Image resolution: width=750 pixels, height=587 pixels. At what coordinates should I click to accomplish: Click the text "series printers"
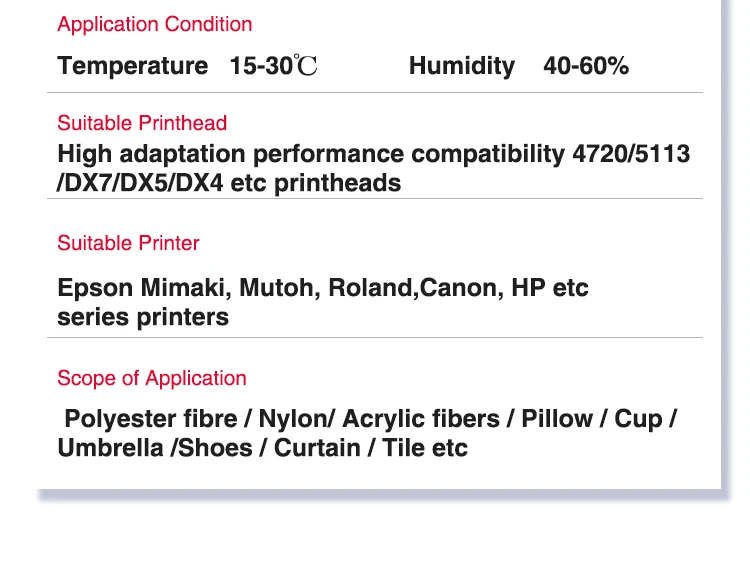pos(143,317)
